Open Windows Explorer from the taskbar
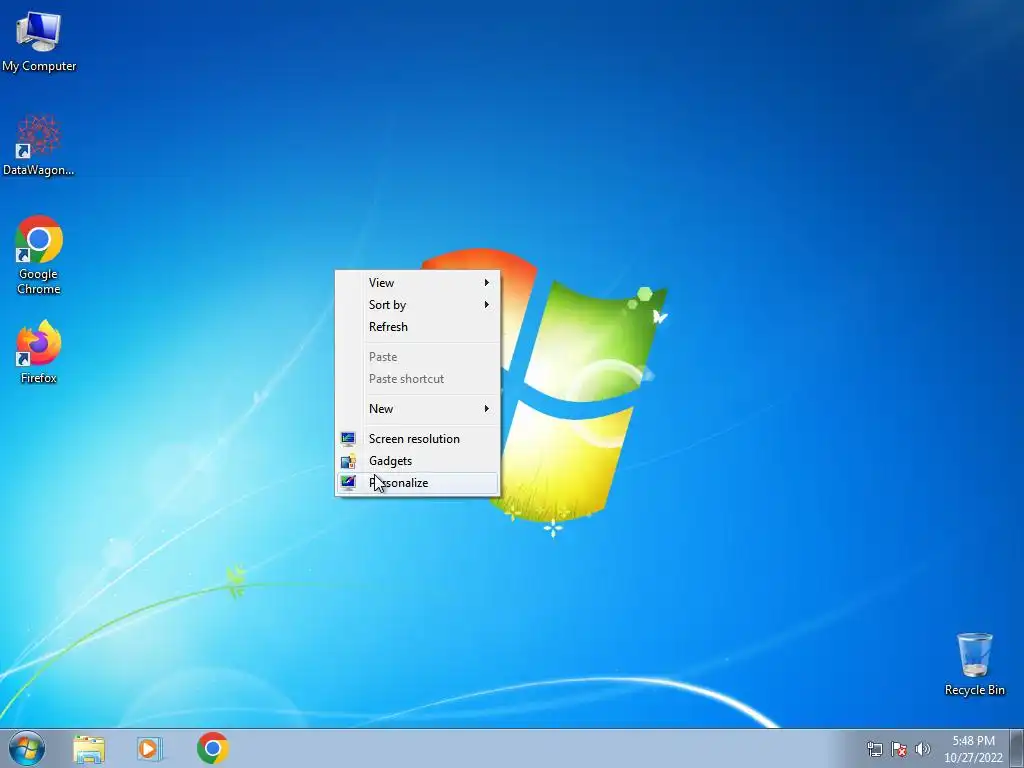1024x768 pixels. [89, 749]
